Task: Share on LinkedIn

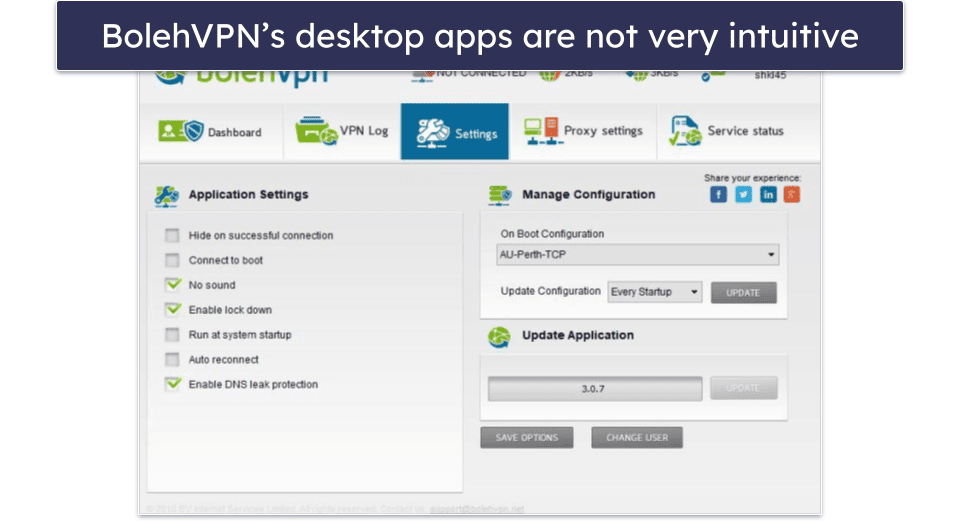Action: (x=768, y=195)
